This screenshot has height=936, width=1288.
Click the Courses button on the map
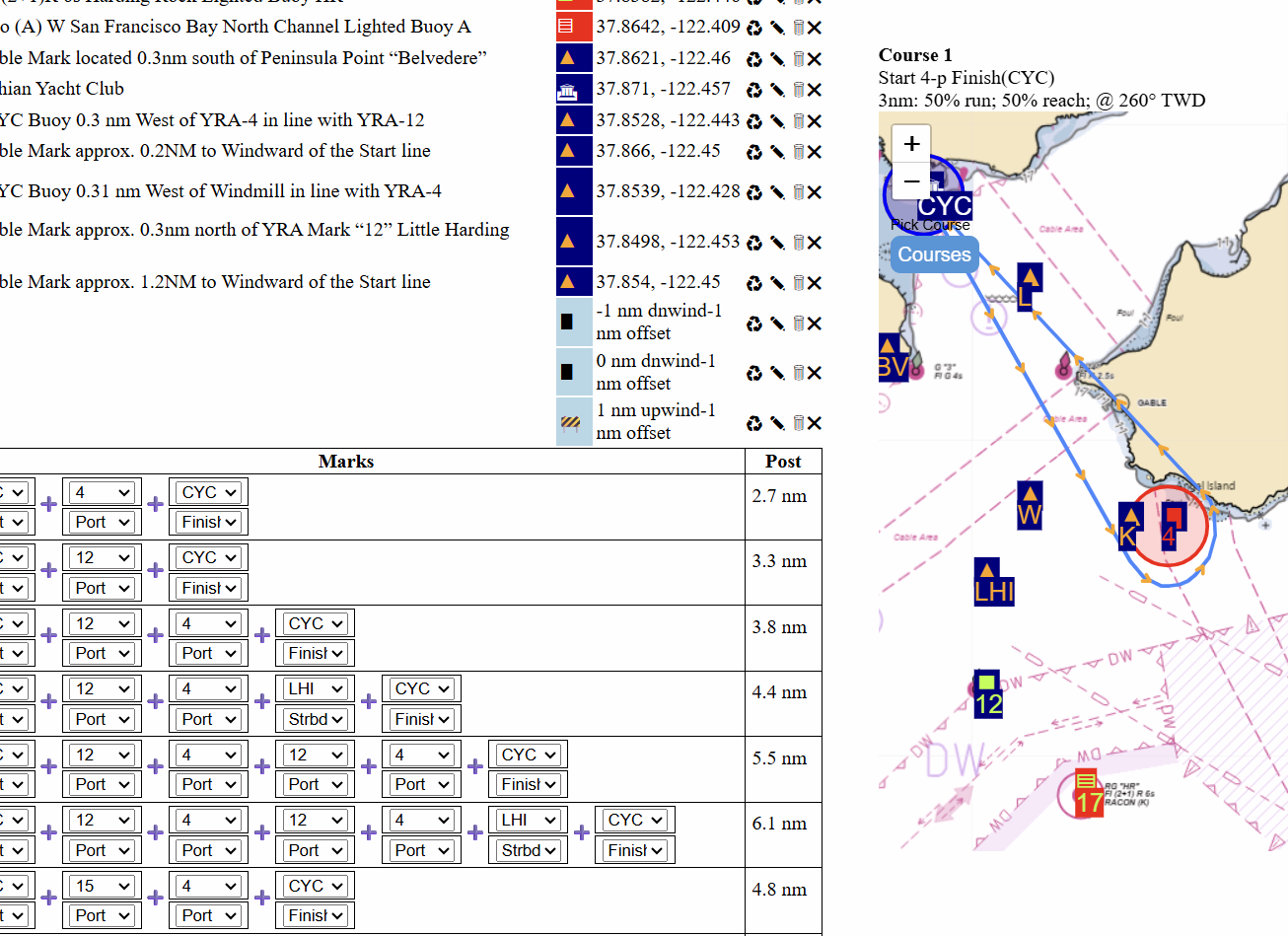pos(934,254)
